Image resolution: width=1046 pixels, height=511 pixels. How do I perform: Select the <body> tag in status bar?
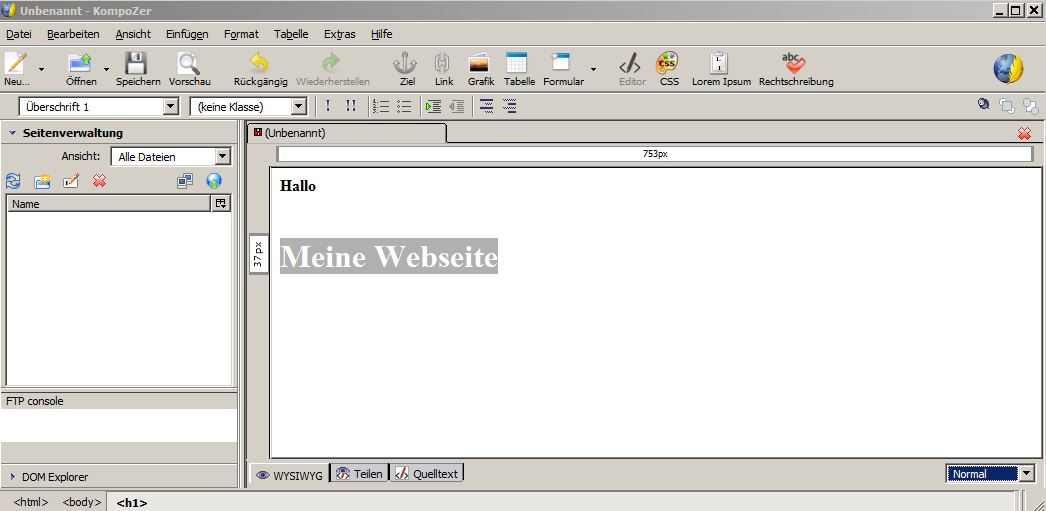[x=81, y=502]
